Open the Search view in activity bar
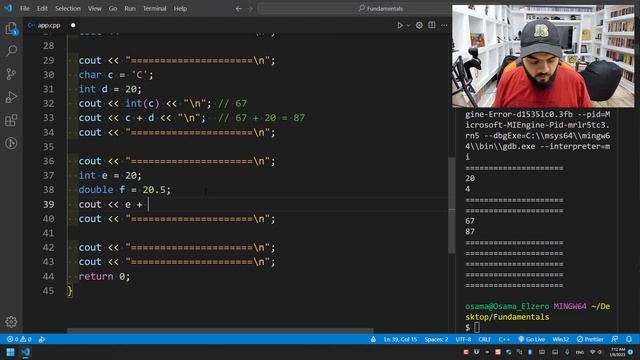The width and height of the screenshot is (640, 360). click(x=11, y=51)
